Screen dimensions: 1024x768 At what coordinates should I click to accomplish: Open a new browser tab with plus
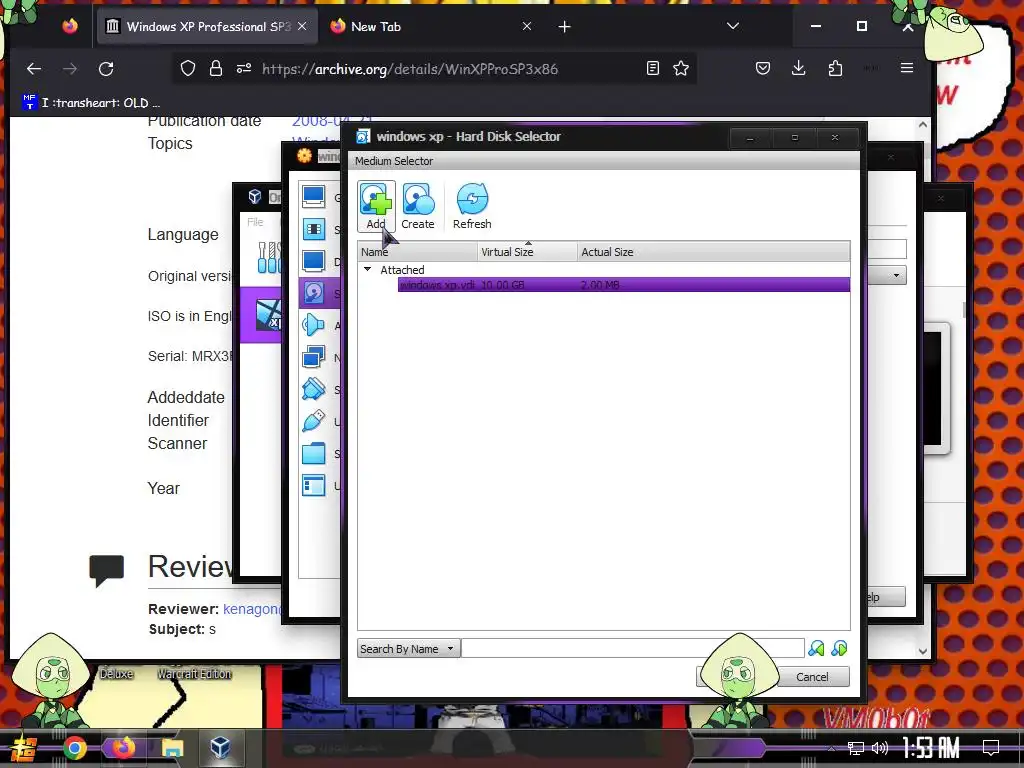pos(565,27)
